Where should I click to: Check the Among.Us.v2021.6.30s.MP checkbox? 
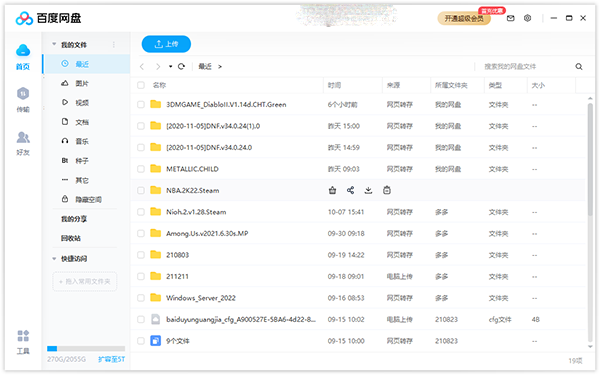(141, 233)
